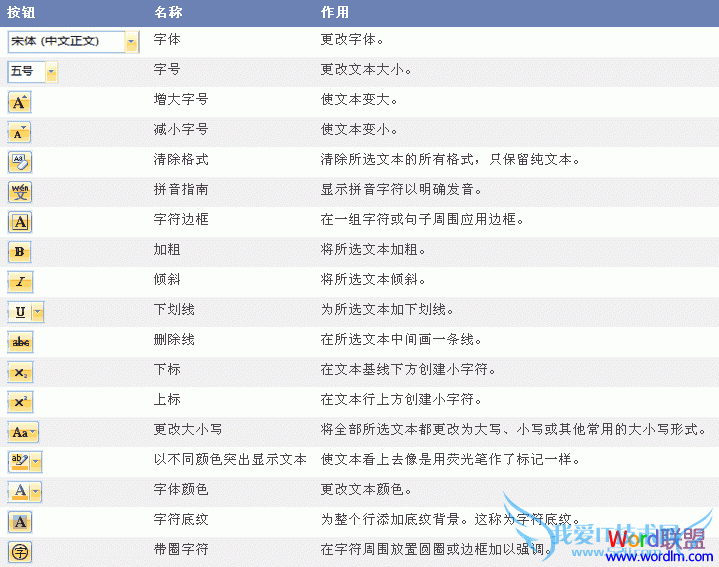
Task: Open the highlight color dropdown arrow
Action: coord(36,462)
